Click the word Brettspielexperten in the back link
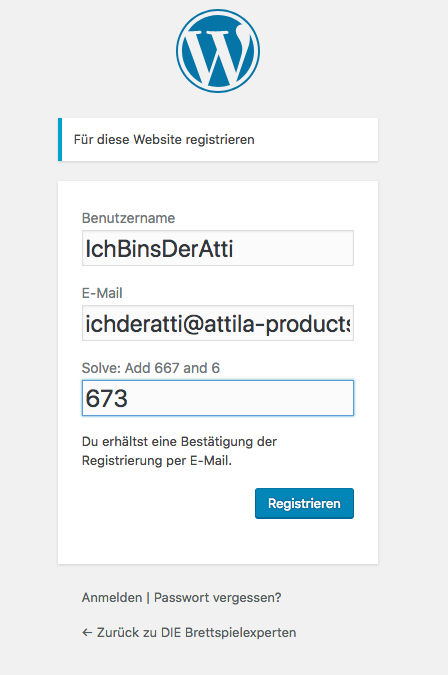448x675 pixels. 241,633
